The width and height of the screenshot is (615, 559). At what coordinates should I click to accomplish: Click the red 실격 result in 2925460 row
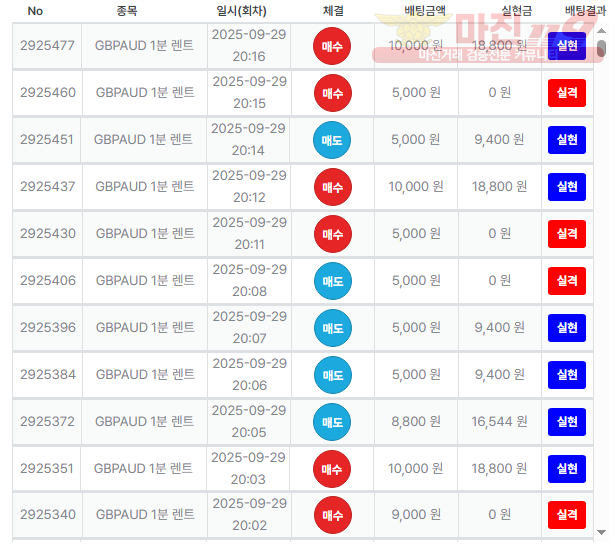(567, 93)
